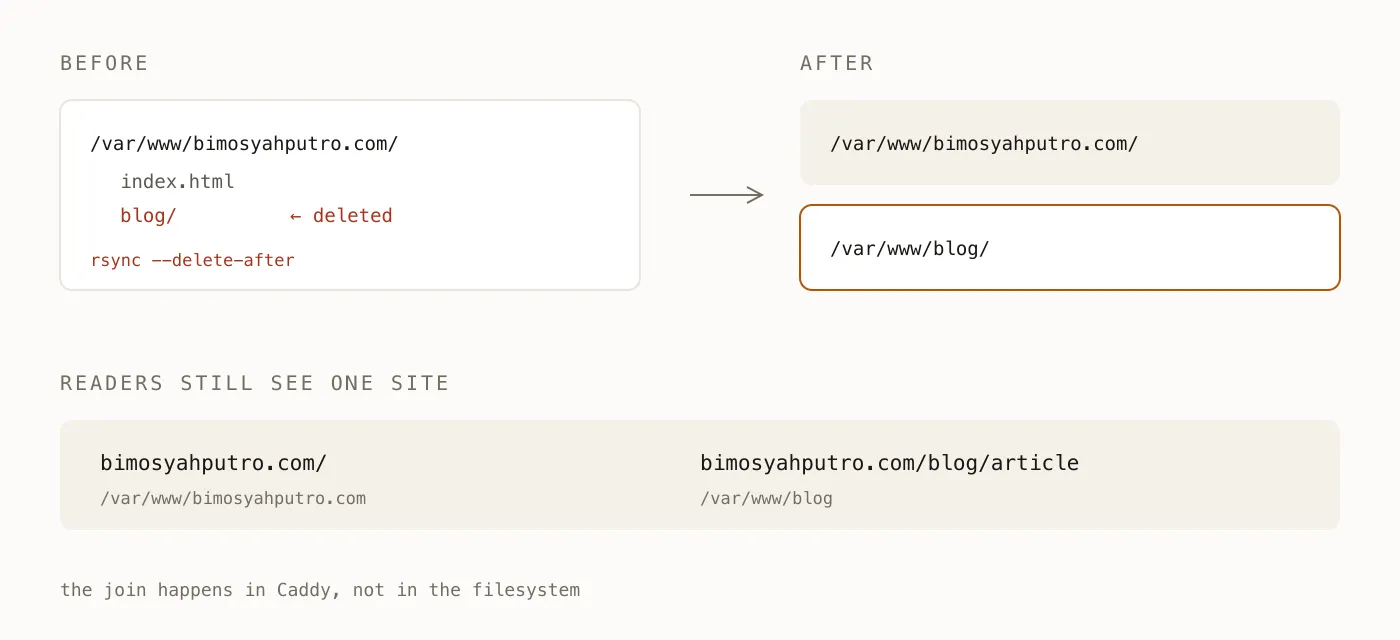Select the red blog/ folder entry
This screenshot has width=1400, height=640.
(x=148, y=215)
